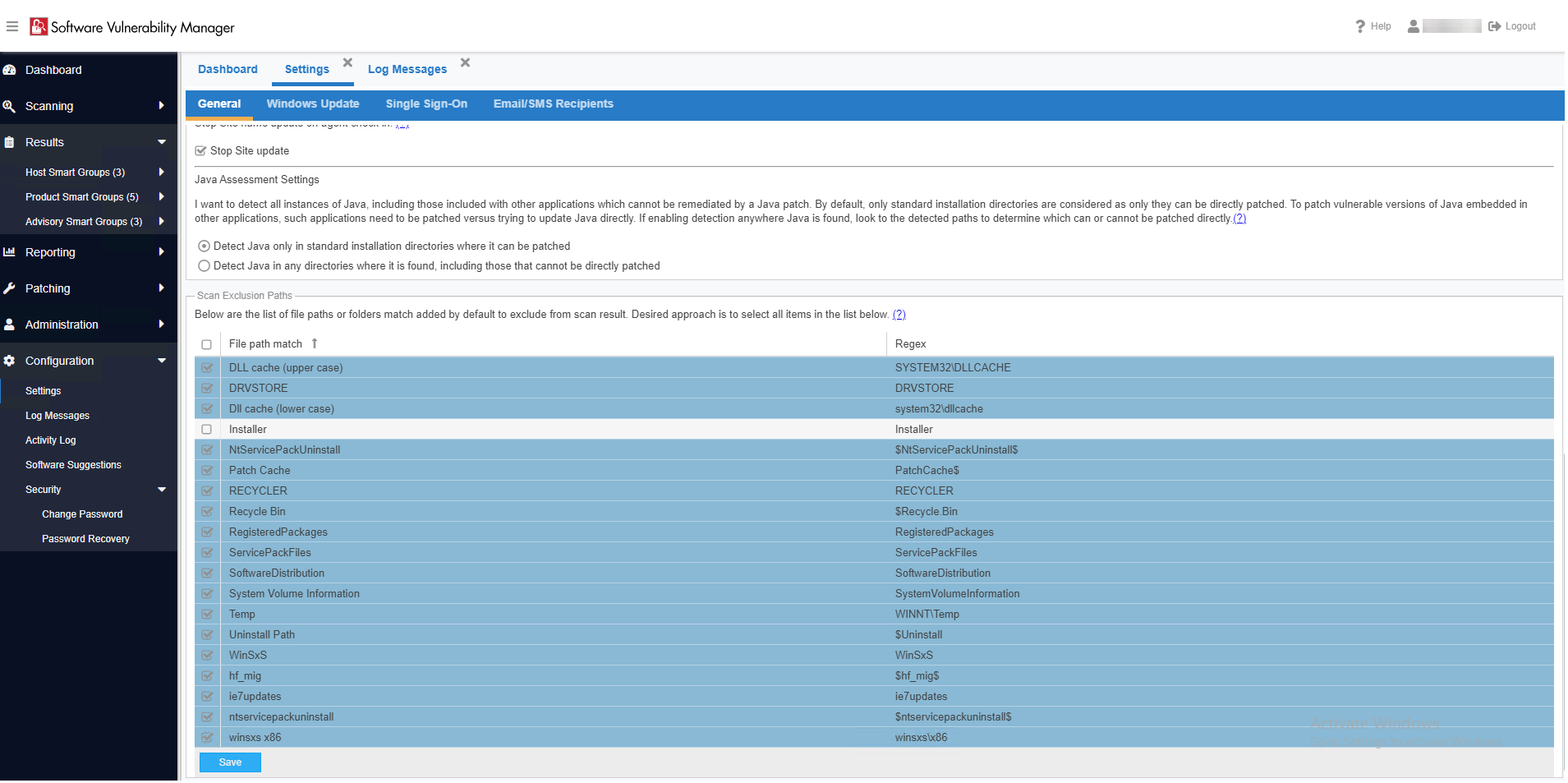The width and height of the screenshot is (1568, 783).
Task: Check the Installer exclusion path checkbox
Action: pos(207,430)
